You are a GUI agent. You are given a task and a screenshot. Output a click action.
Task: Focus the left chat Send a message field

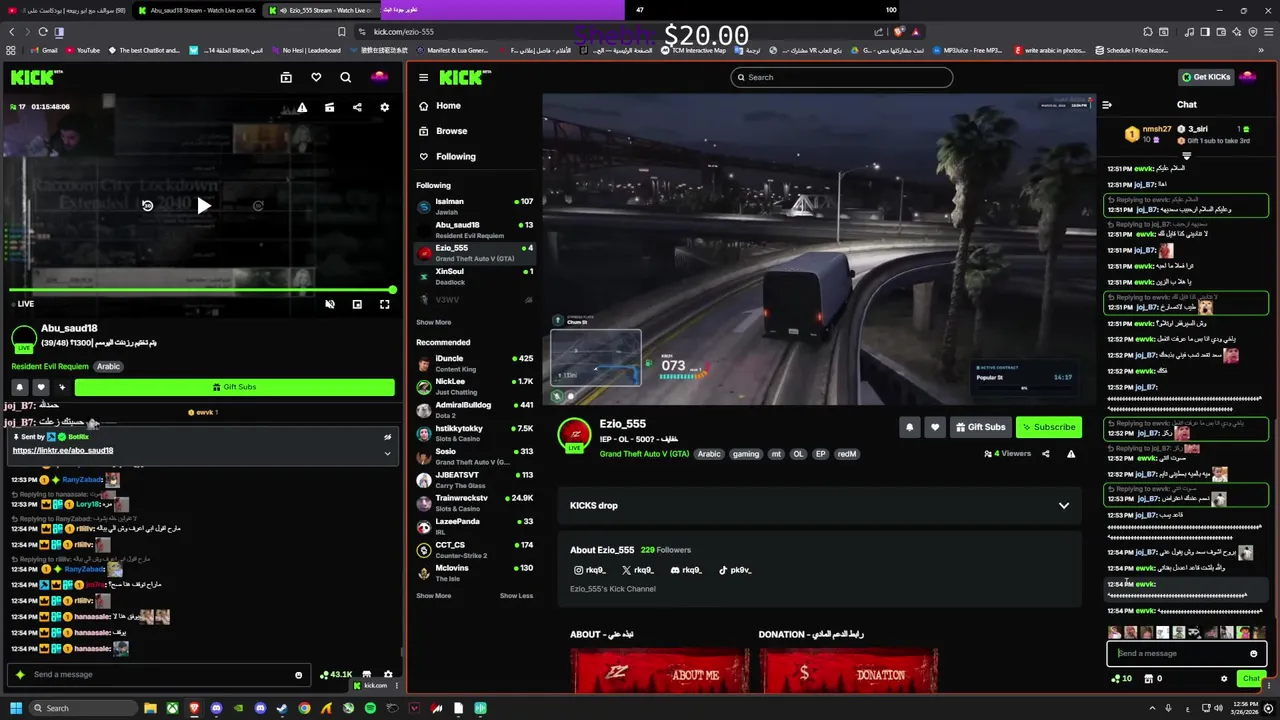point(160,674)
